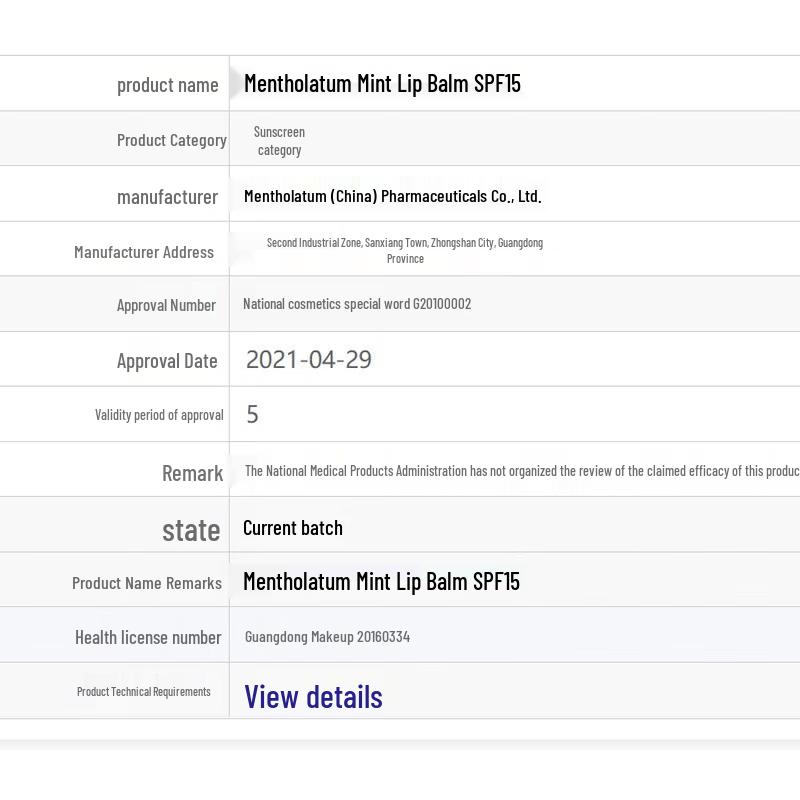
Task: Click 'Mentholatum (China) Pharmaceuticals Co., Ltd.'
Action: pos(393,196)
